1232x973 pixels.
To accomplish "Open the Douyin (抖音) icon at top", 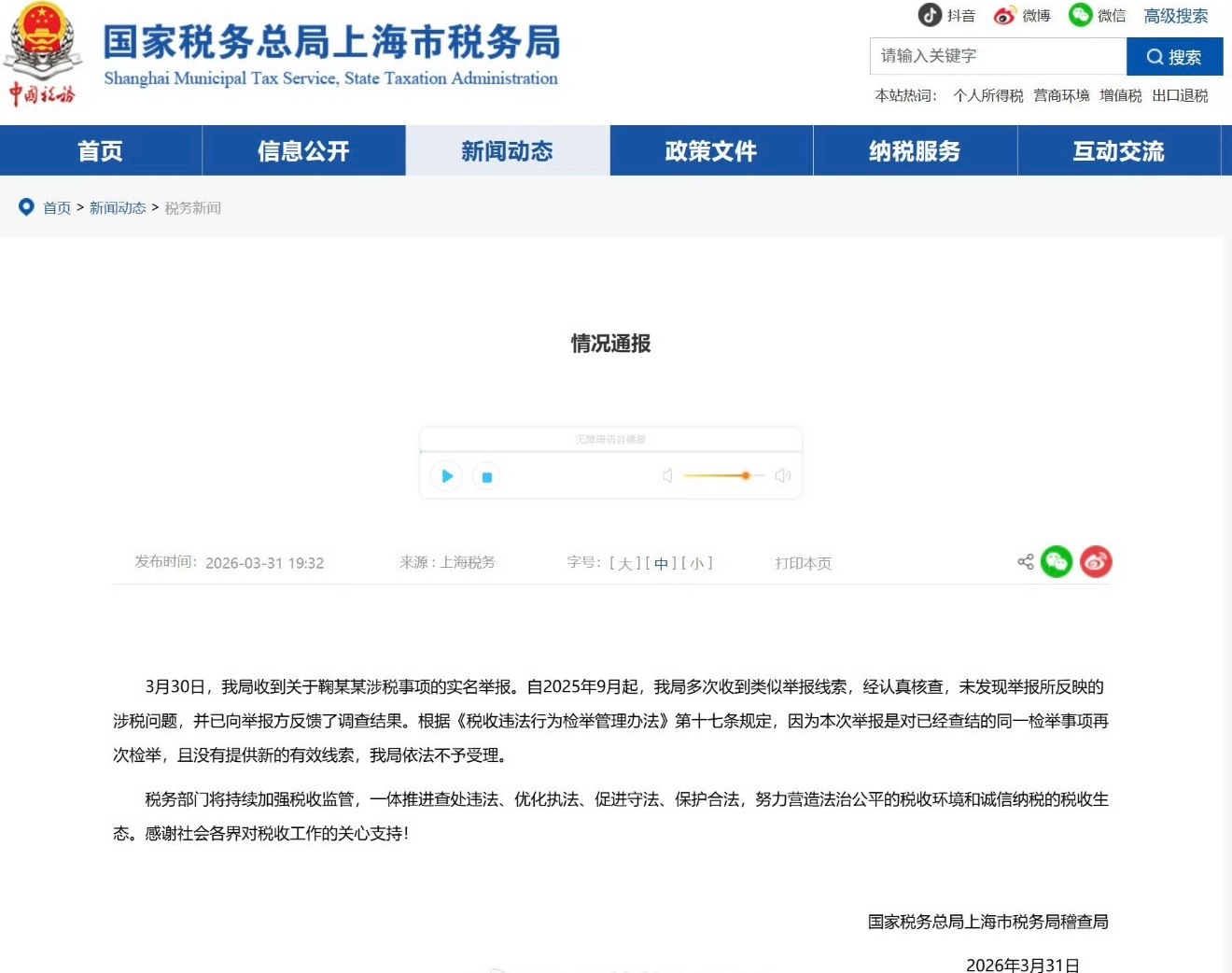I will (x=929, y=15).
